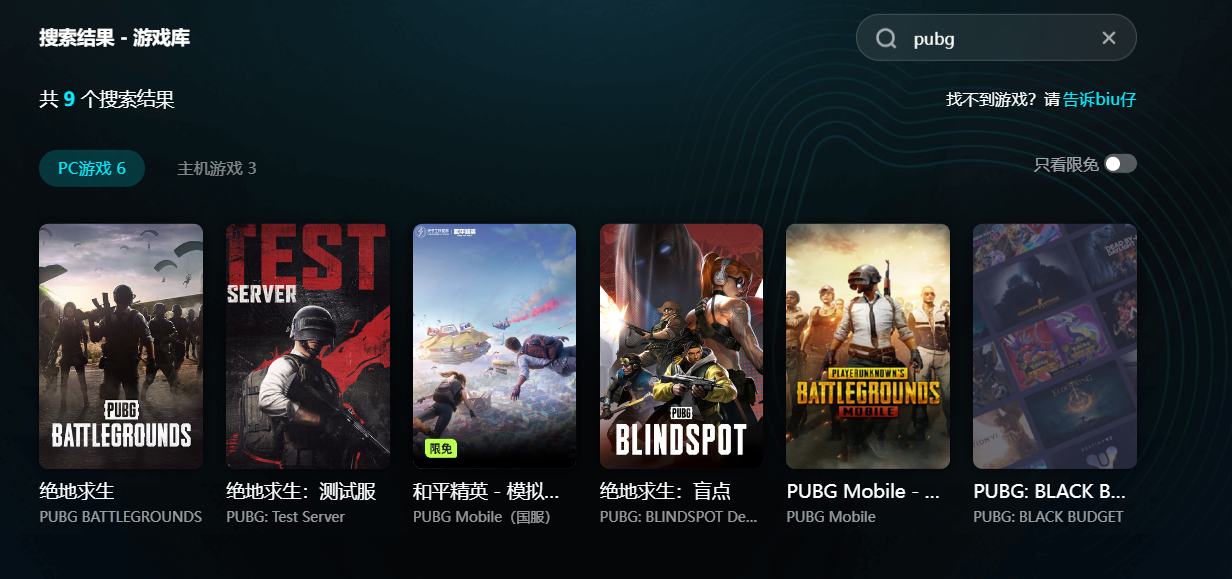The width and height of the screenshot is (1232, 579).
Task: Open the 告诉biu仔 link
Action: pos(1100,99)
